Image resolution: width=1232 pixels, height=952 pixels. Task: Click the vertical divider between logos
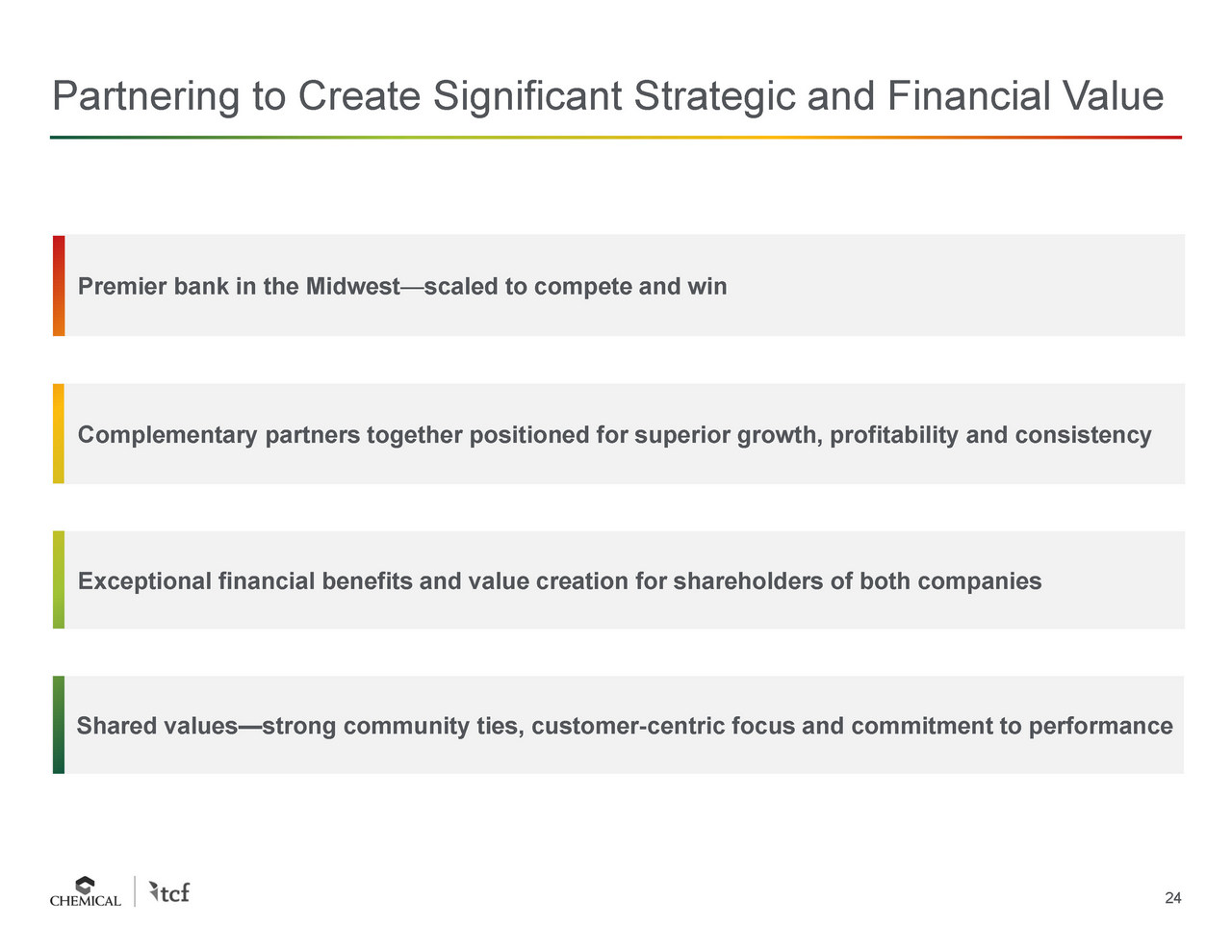click(x=135, y=891)
